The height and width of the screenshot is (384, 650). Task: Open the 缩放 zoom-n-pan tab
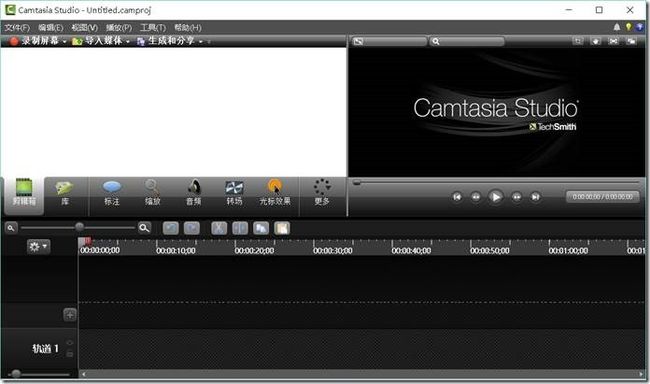[x=153, y=193]
